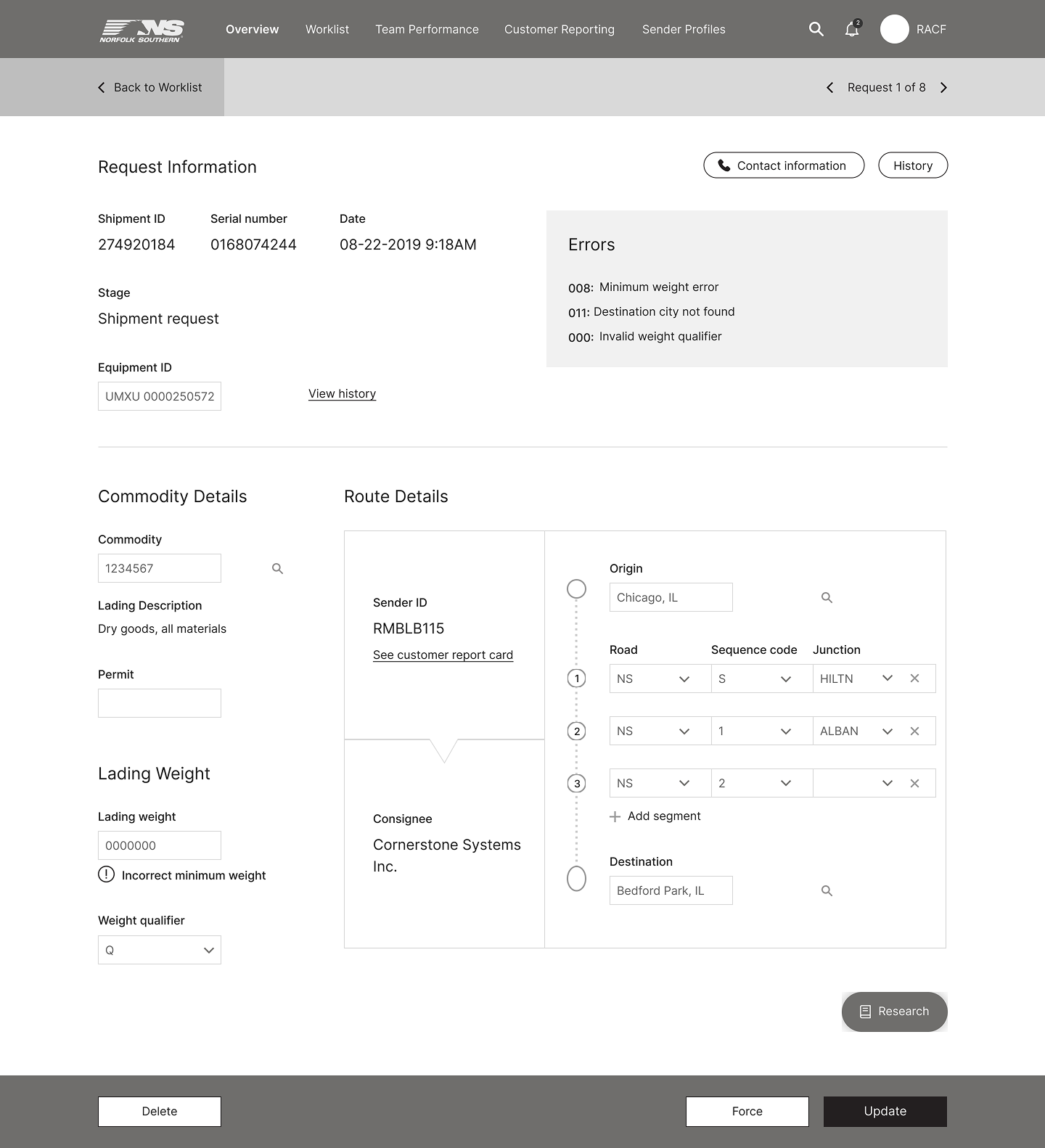Screen dimensions: 1045x1148
Task: Select the Overview nav item
Action: (x=252, y=29)
